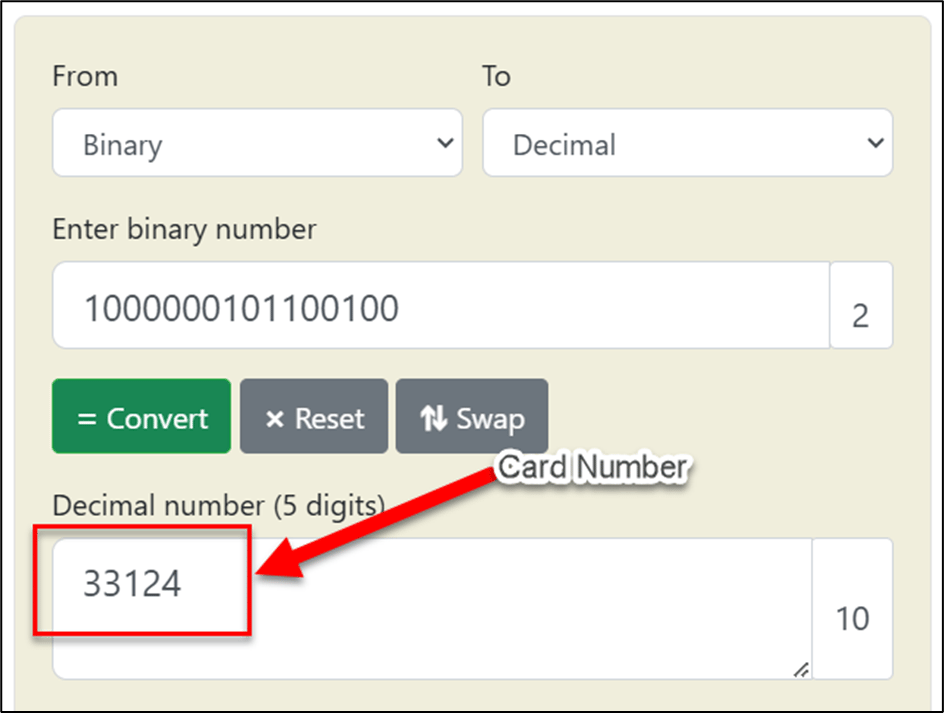Click the 'Enter binary number' label
The width and height of the screenshot is (944, 713).
[x=184, y=229]
